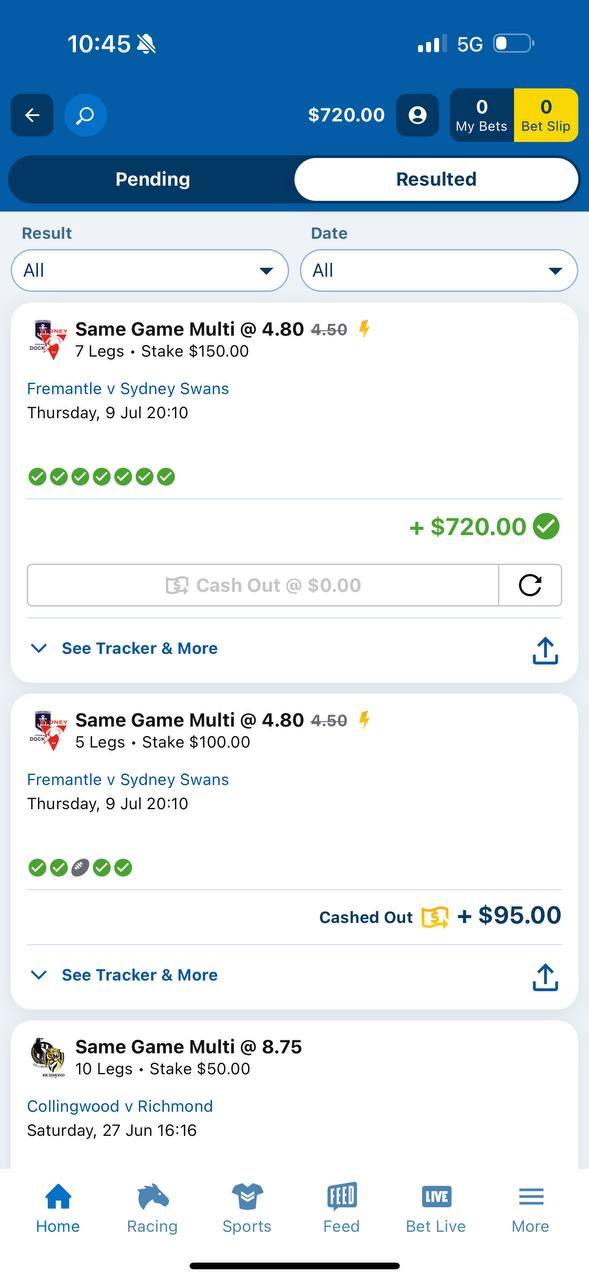Tap the back arrow icon
Viewport: 589px width, 1280px height.
tap(32, 115)
